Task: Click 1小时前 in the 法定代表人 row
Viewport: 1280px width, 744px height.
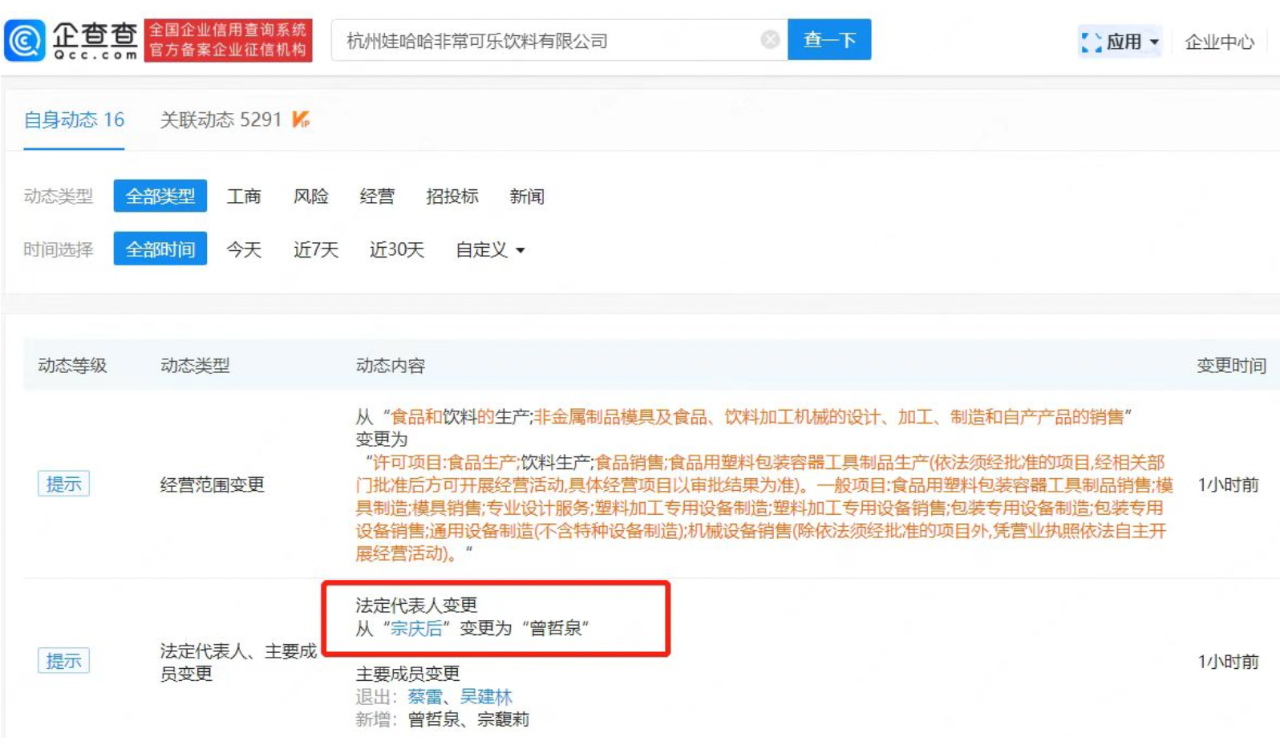Action: [1228, 661]
